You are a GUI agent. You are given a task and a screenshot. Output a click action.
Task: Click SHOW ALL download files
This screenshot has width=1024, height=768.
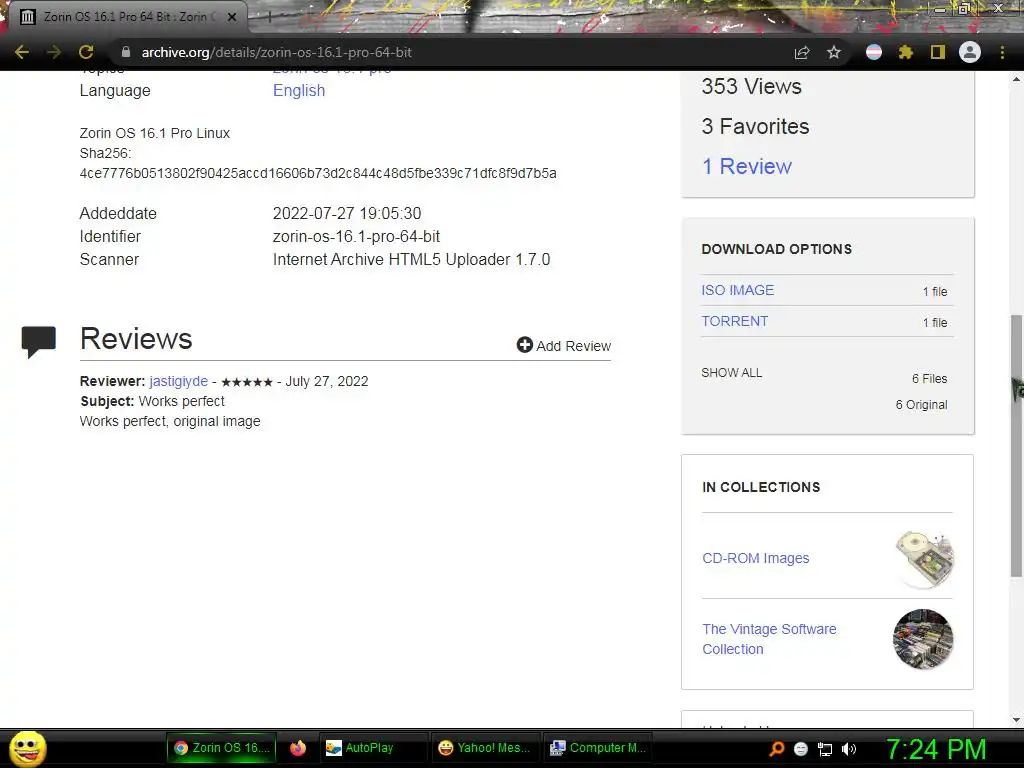pyautogui.click(x=731, y=373)
